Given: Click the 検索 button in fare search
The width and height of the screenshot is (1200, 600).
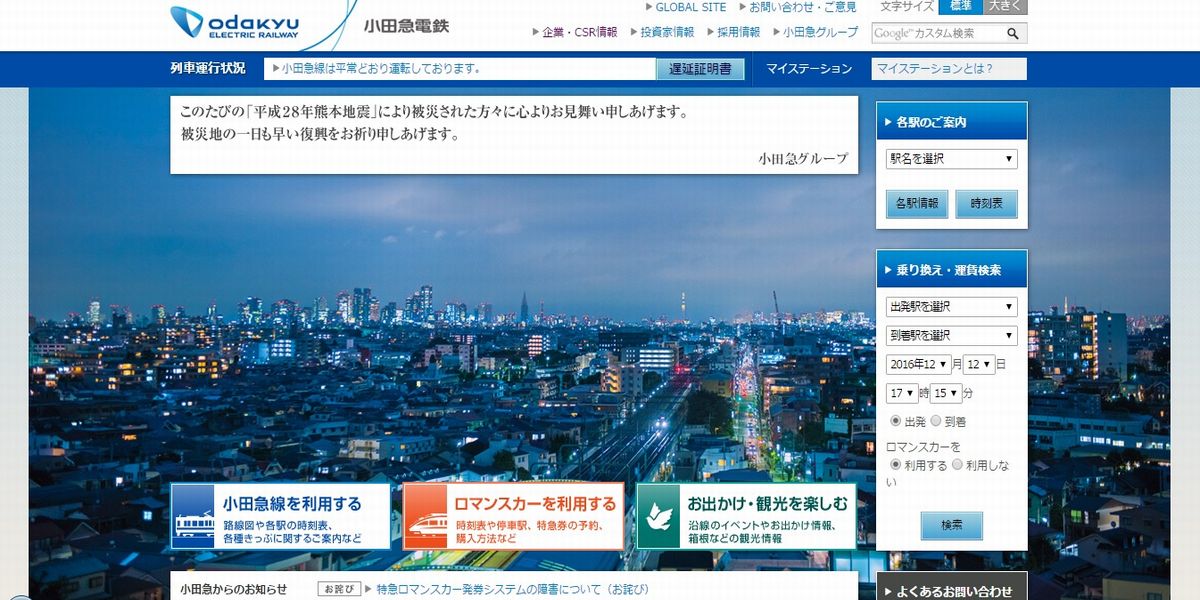Looking at the screenshot, I should pyautogui.click(x=951, y=525).
